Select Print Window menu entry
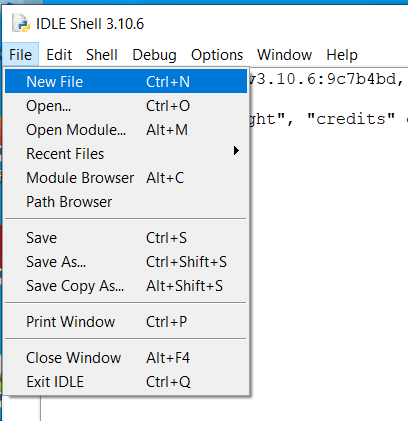 (126, 322)
